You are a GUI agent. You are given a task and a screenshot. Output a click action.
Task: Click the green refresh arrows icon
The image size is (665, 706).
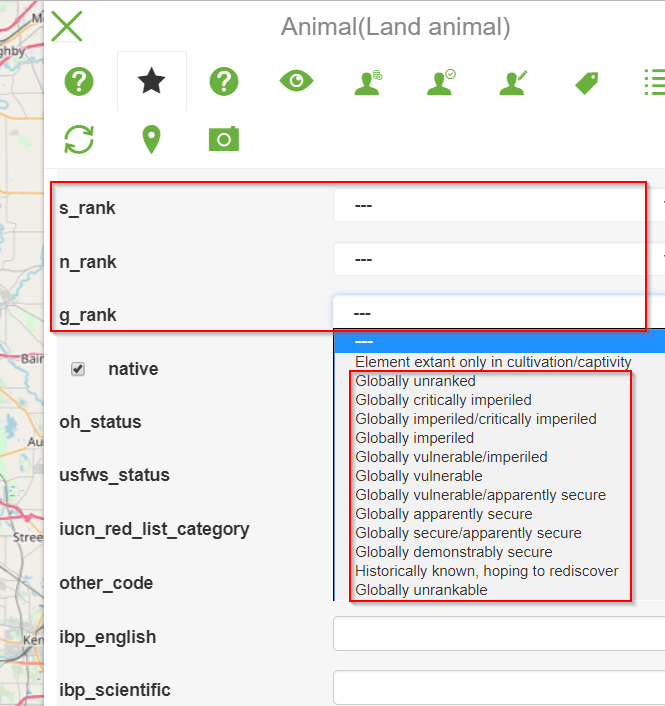tap(79, 140)
